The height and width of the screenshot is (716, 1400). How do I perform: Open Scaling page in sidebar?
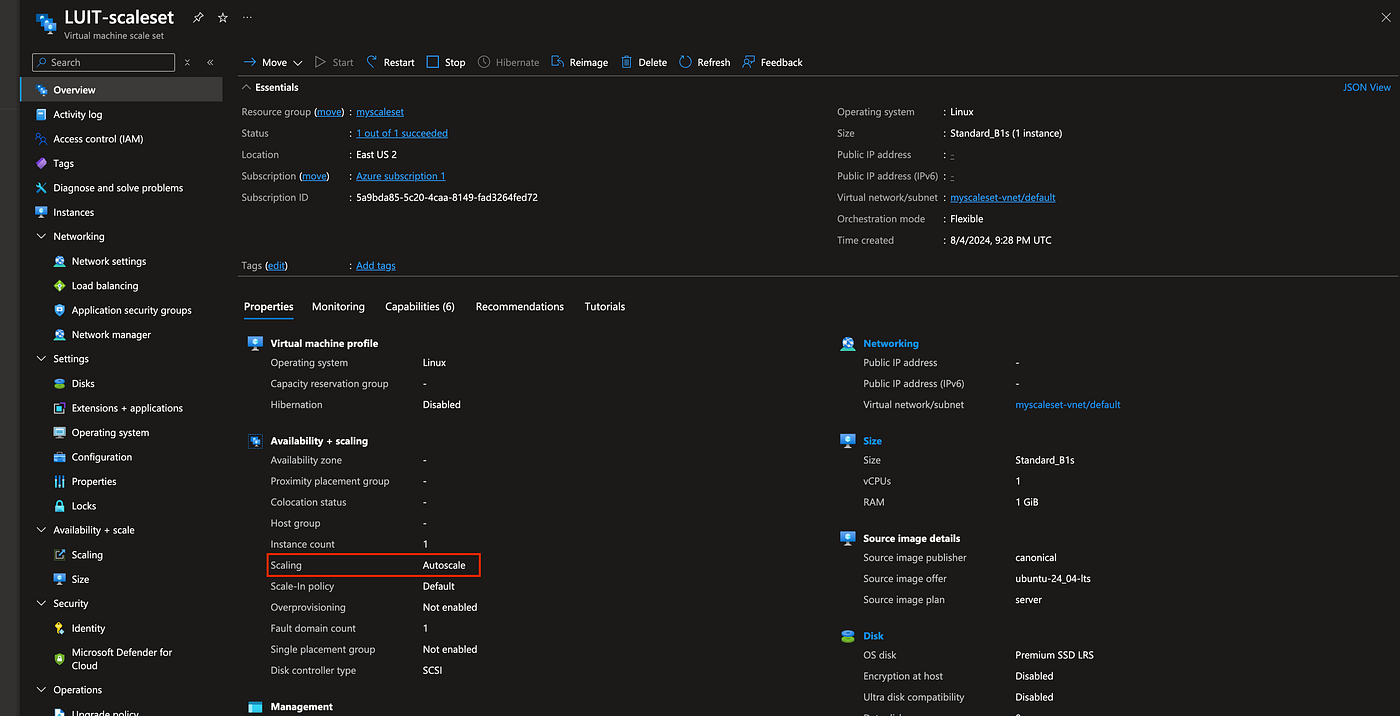coord(87,555)
